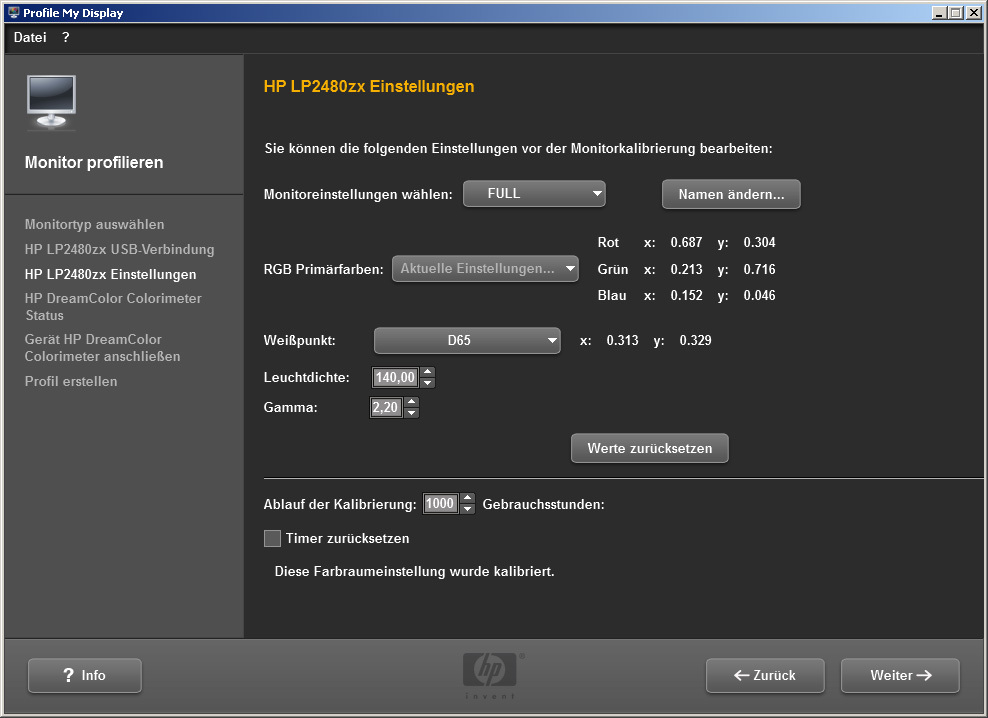Increase Gamma with the up arrow

pyautogui.click(x=411, y=402)
